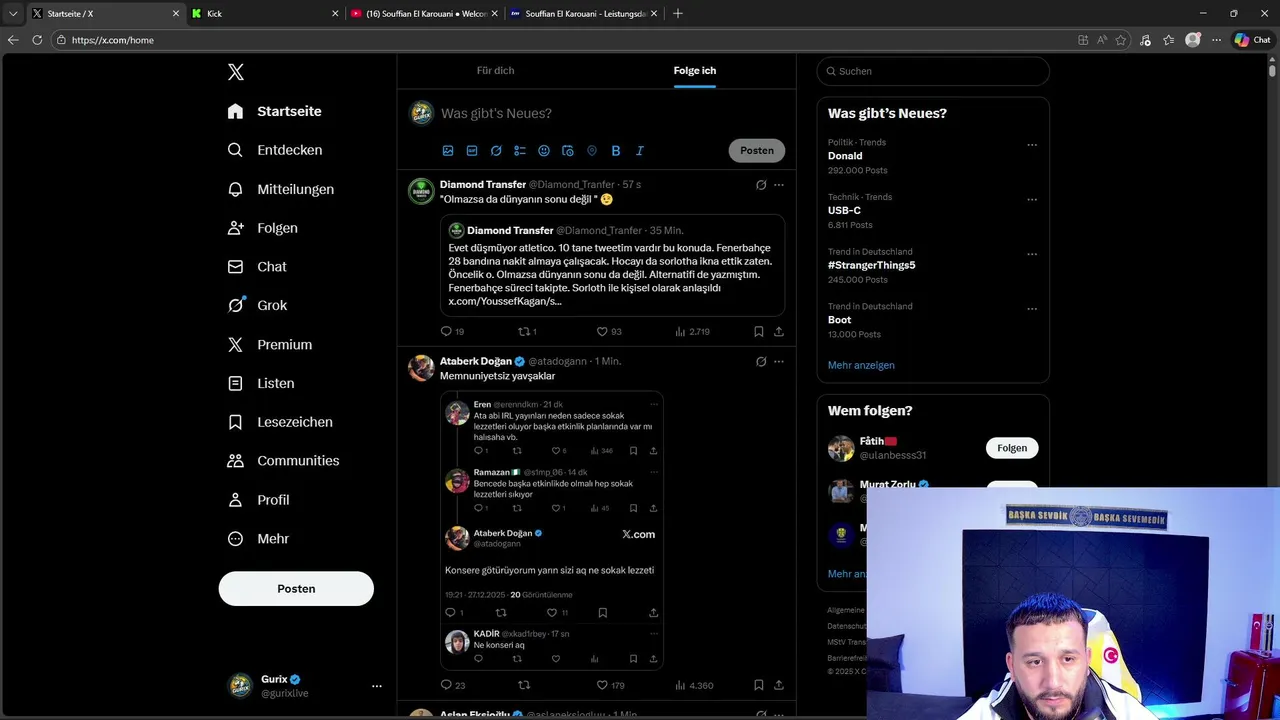This screenshot has width=1280, height=720.
Task: Reply to Diamond Transfer post with 19 replies
Action: [x=452, y=331]
